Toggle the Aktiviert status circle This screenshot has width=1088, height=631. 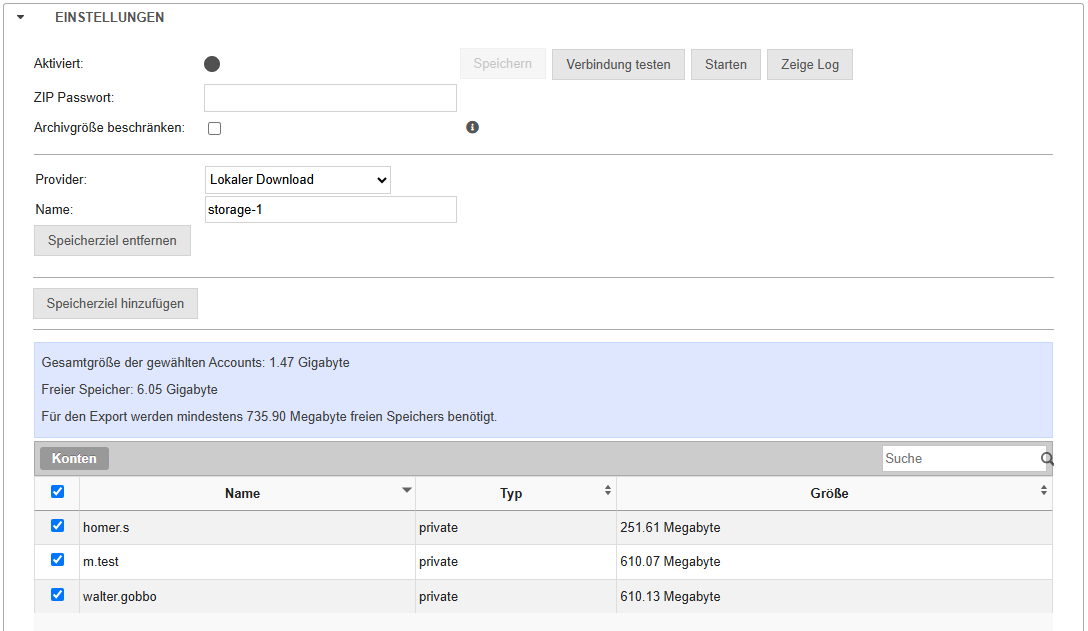[212, 64]
